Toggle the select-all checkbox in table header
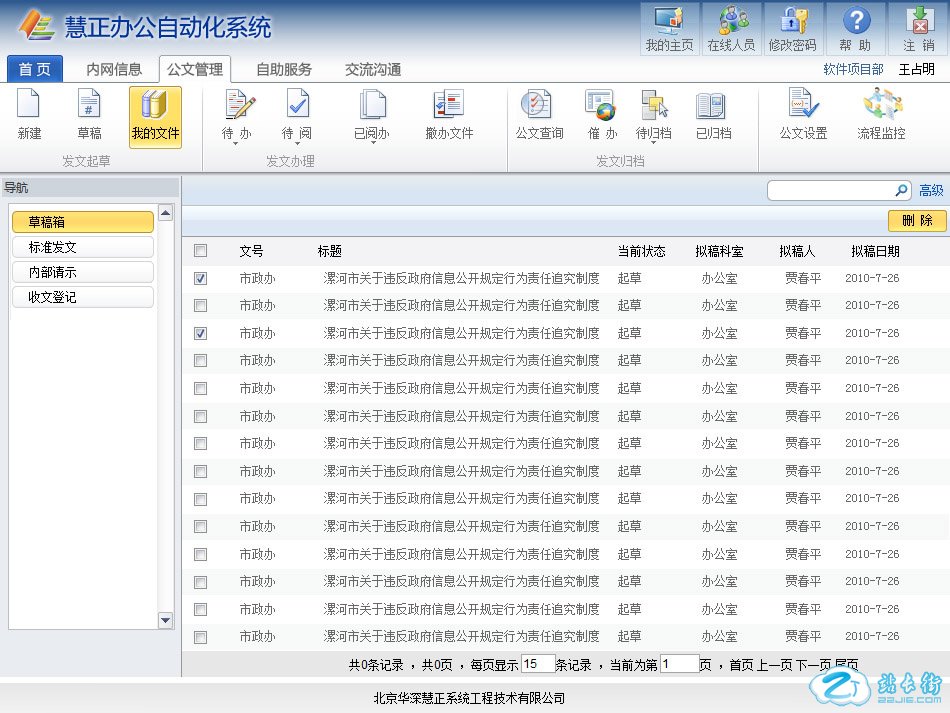Image resolution: width=950 pixels, height=713 pixels. (x=200, y=251)
